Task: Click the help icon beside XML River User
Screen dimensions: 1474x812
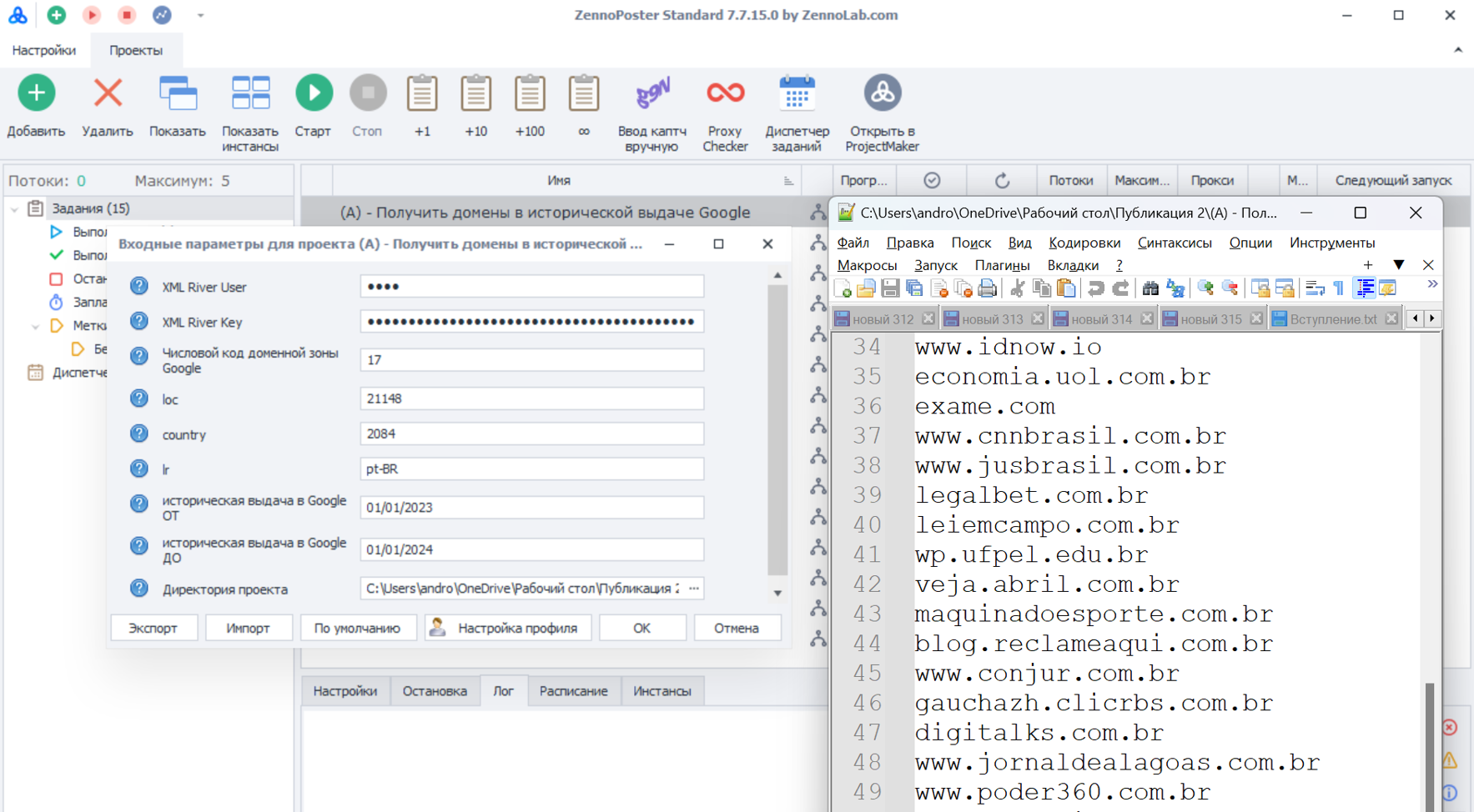Action: (x=139, y=286)
